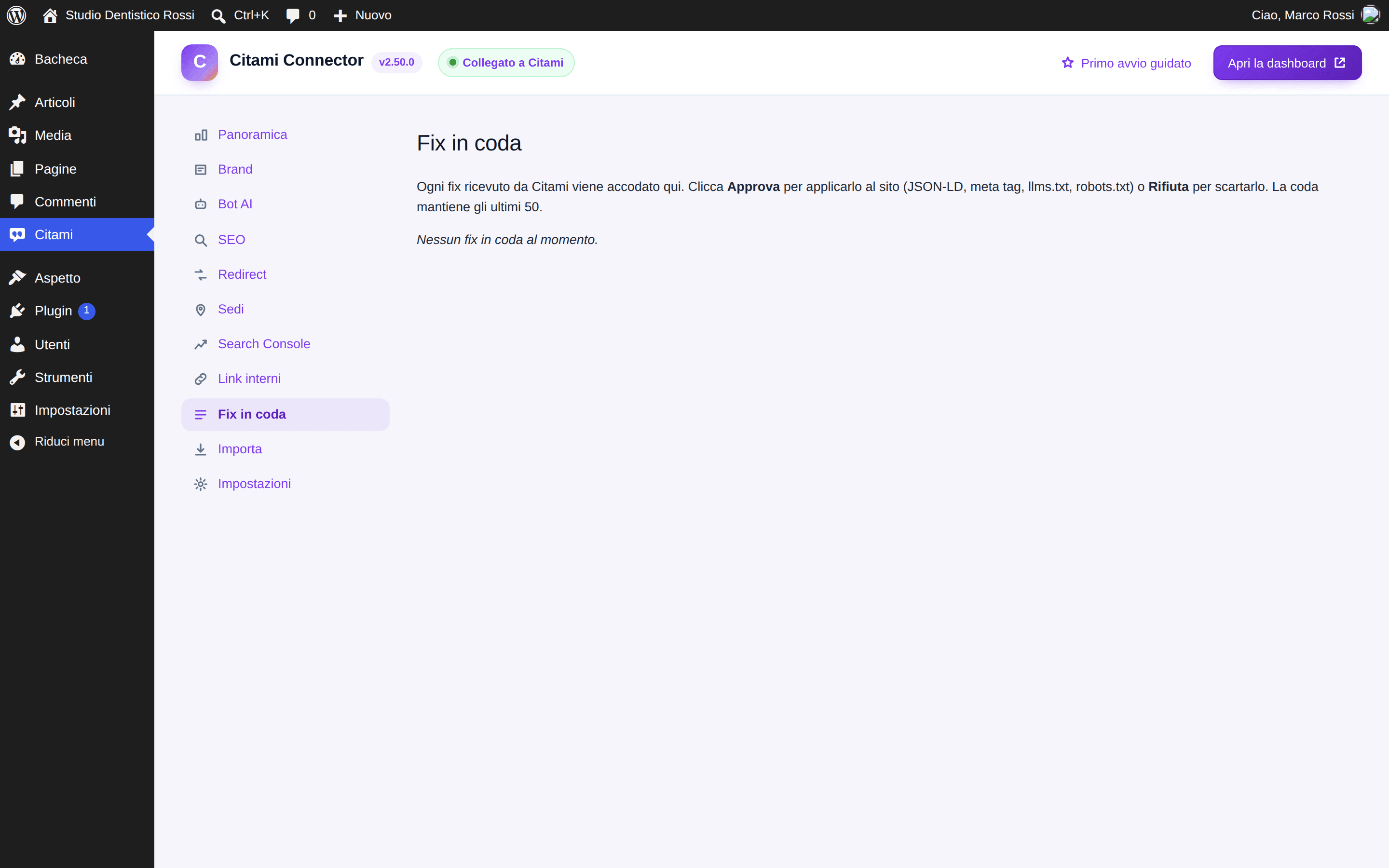Click the Bot AI robot icon
Viewport: 1389px width, 868px height.
pos(200,204)
